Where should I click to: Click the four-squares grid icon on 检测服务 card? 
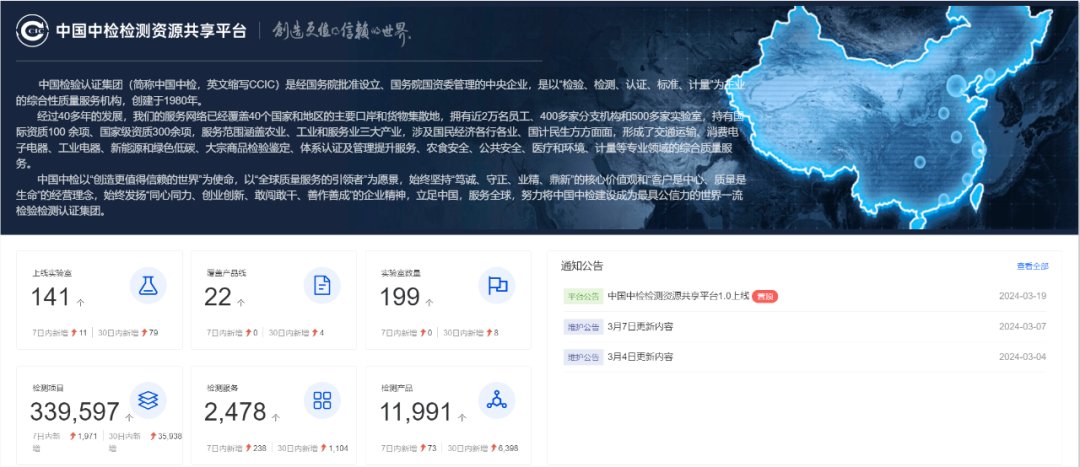(322, 400)
